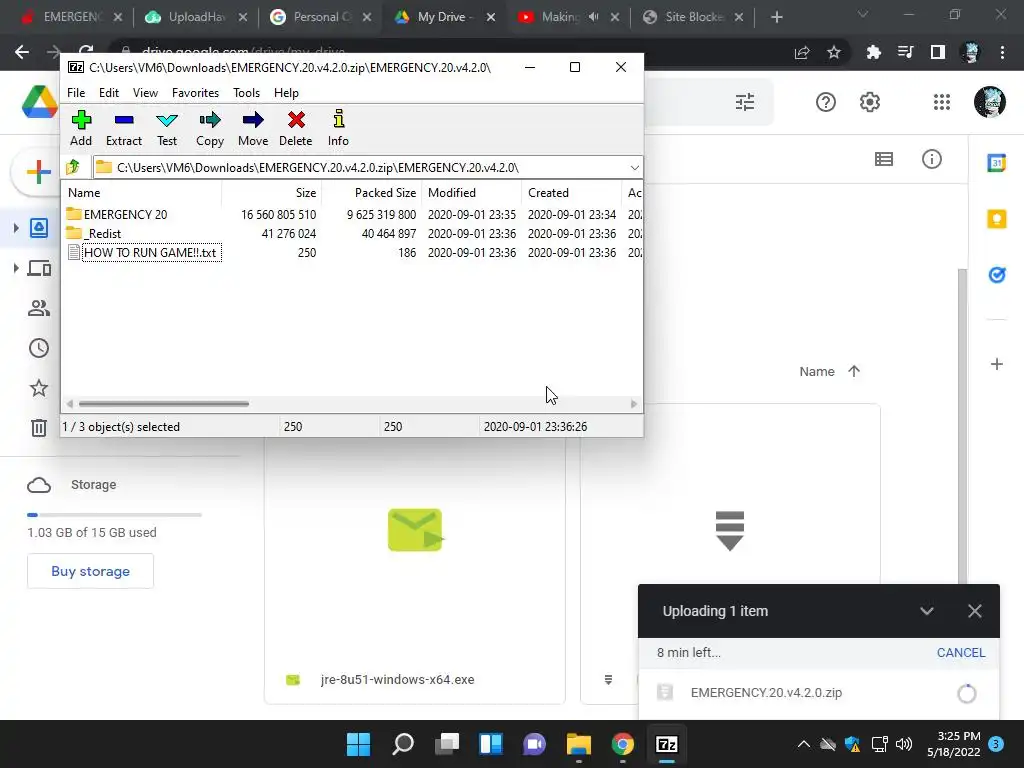Open archive Info
The image size is (1024, 768).
338,129
